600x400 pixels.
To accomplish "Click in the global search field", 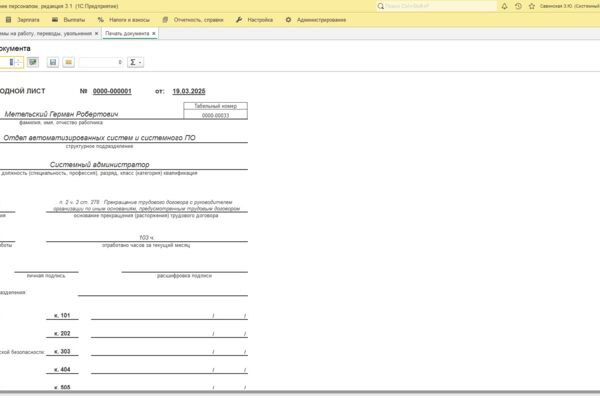I will tap(440, 6).
